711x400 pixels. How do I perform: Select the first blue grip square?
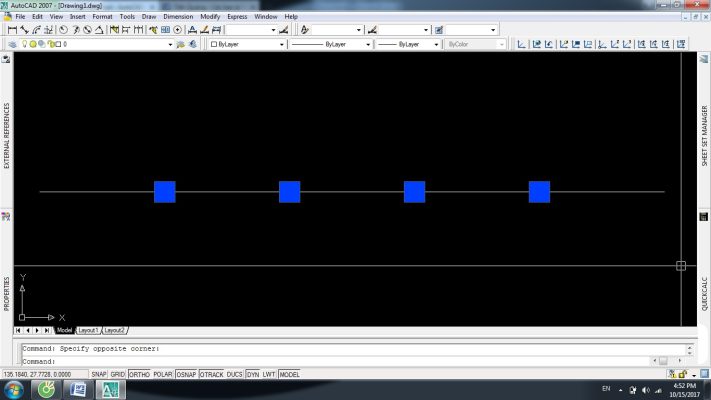coord(165,191)
